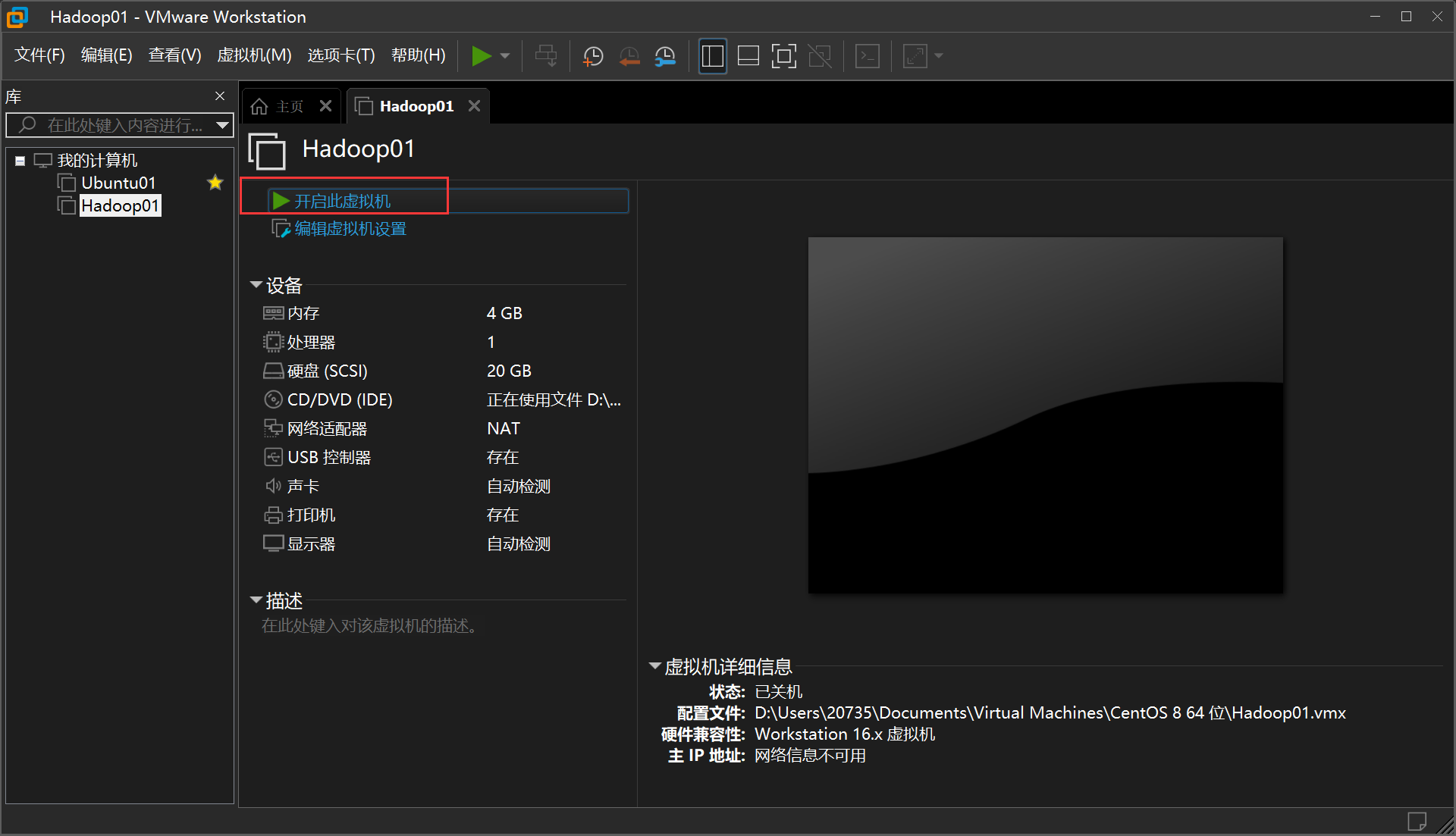Close the library panel
This screenshot has width=1456, height=836.
[220, 96]
